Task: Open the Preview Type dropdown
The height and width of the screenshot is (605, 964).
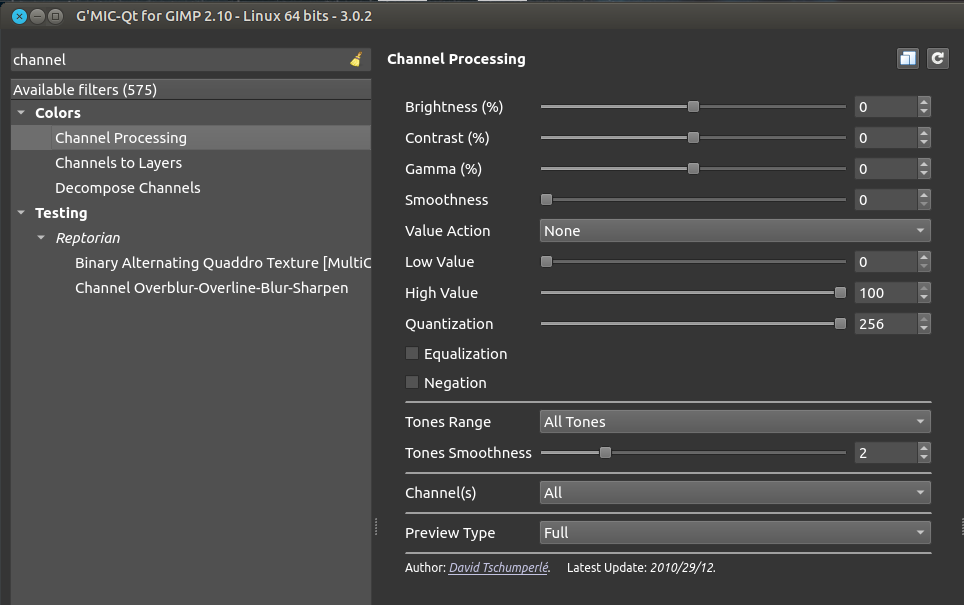Action: 734,533
